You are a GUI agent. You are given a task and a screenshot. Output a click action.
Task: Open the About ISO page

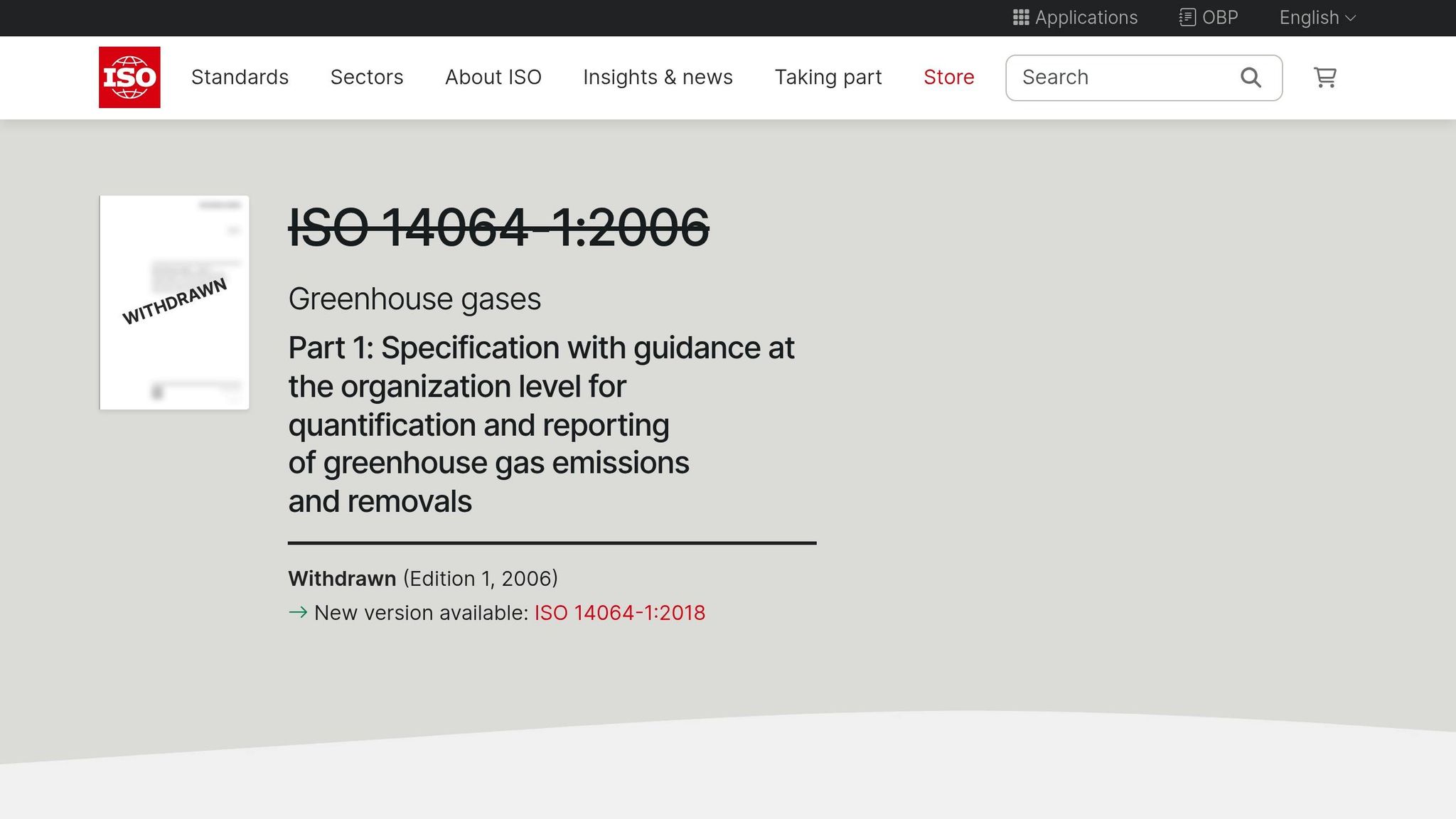(x=493, y=77)
